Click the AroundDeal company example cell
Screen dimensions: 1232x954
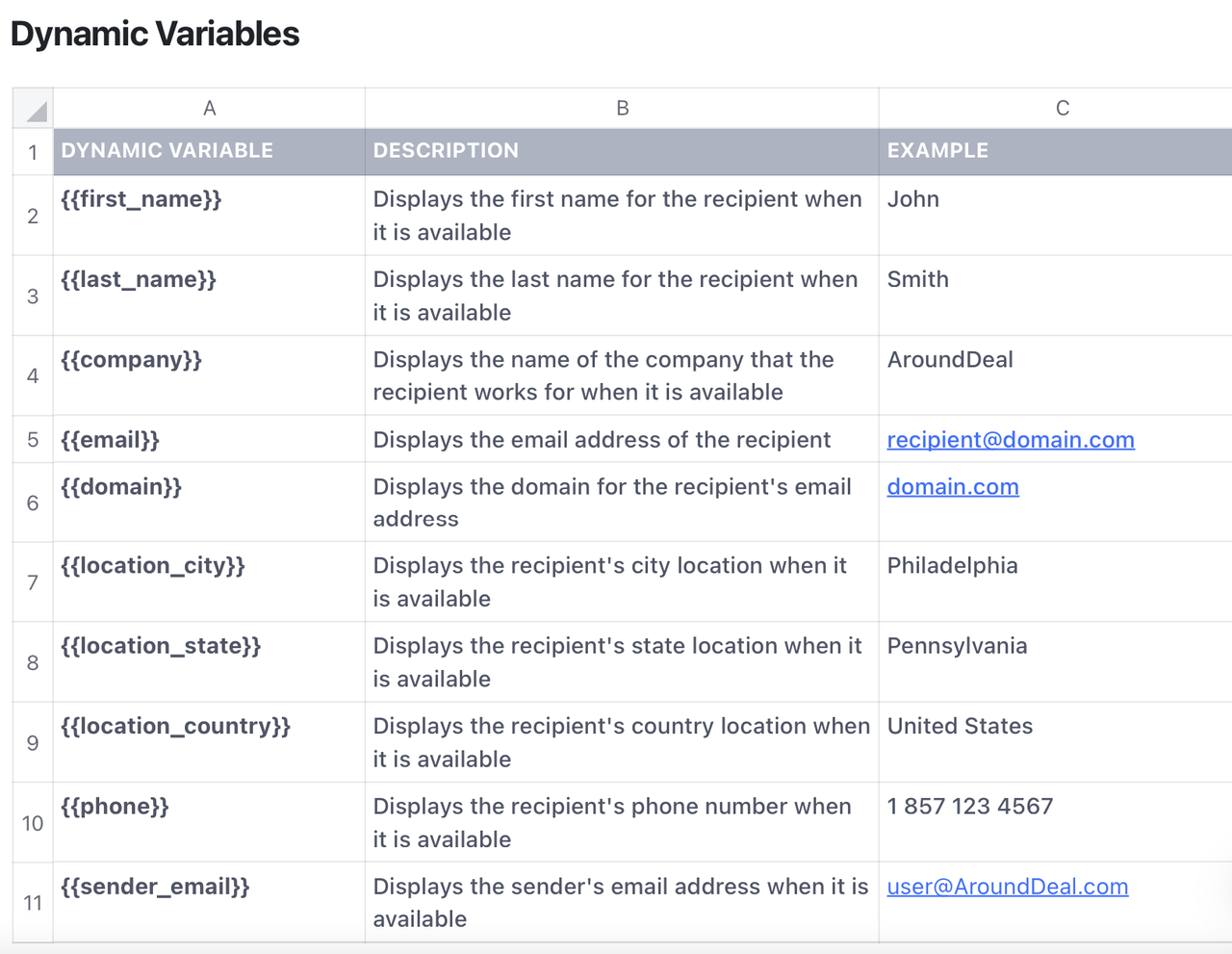point(950,360)
